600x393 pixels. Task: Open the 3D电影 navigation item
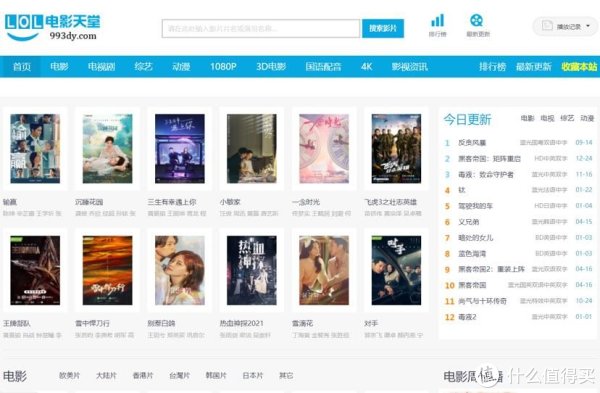271,67
